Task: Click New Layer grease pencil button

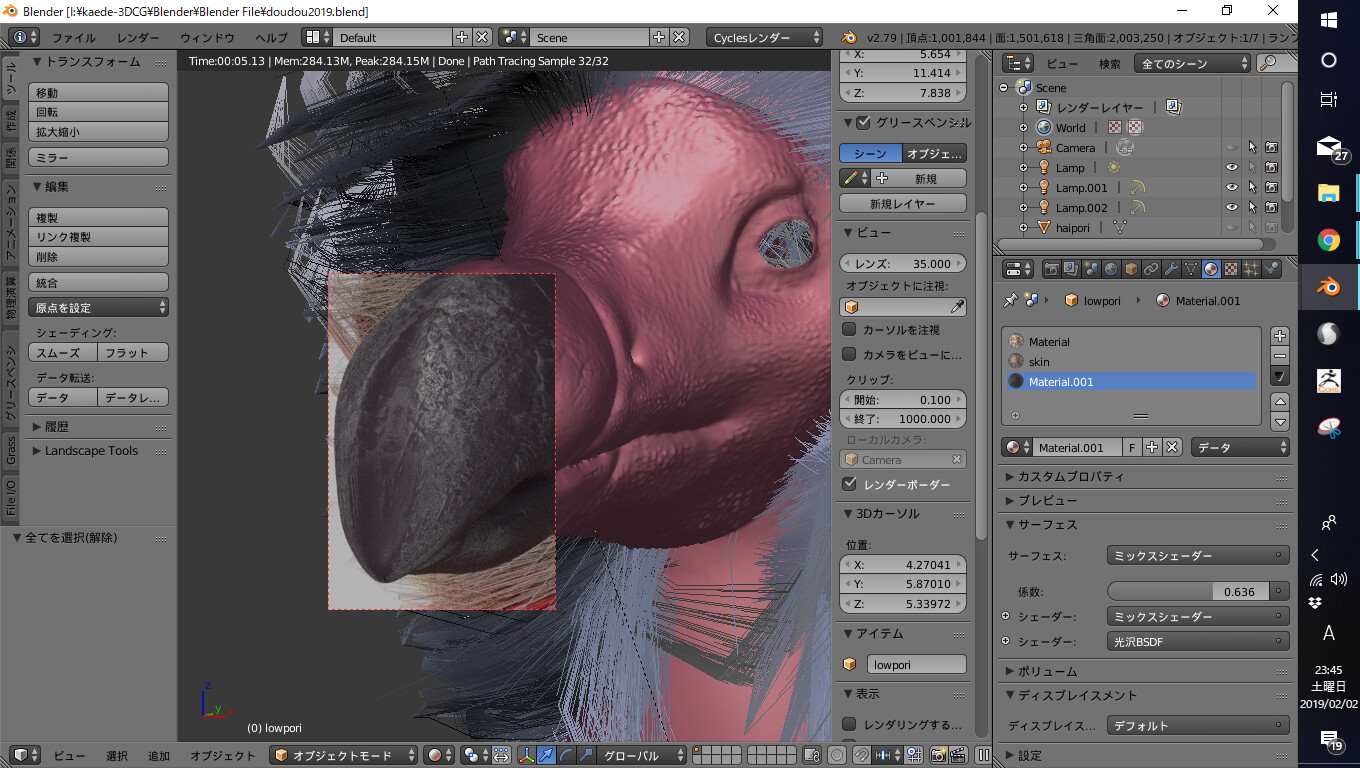Action: (903, 203)
